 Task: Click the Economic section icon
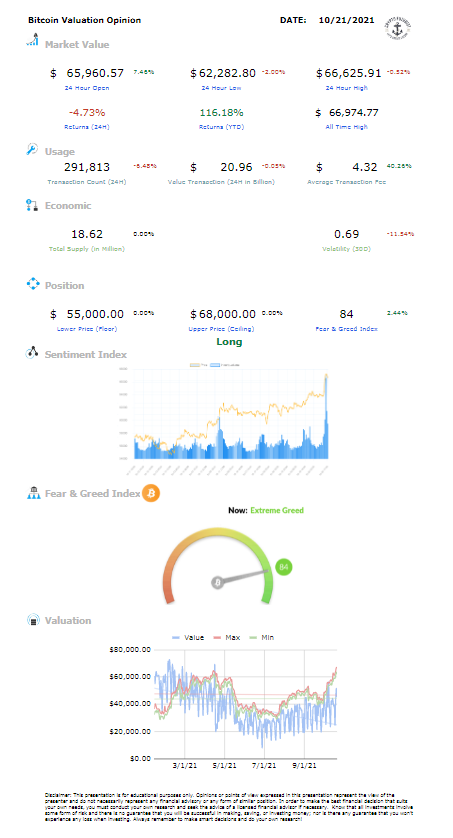point(32,205)
